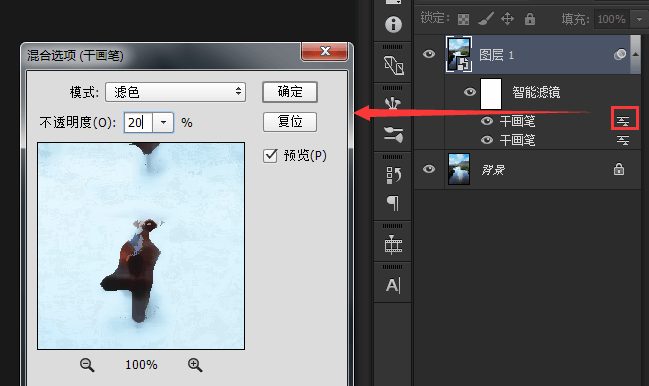Open the 模式 blend mode dropdown
The image size is (649, 386).
pos(175,92)
